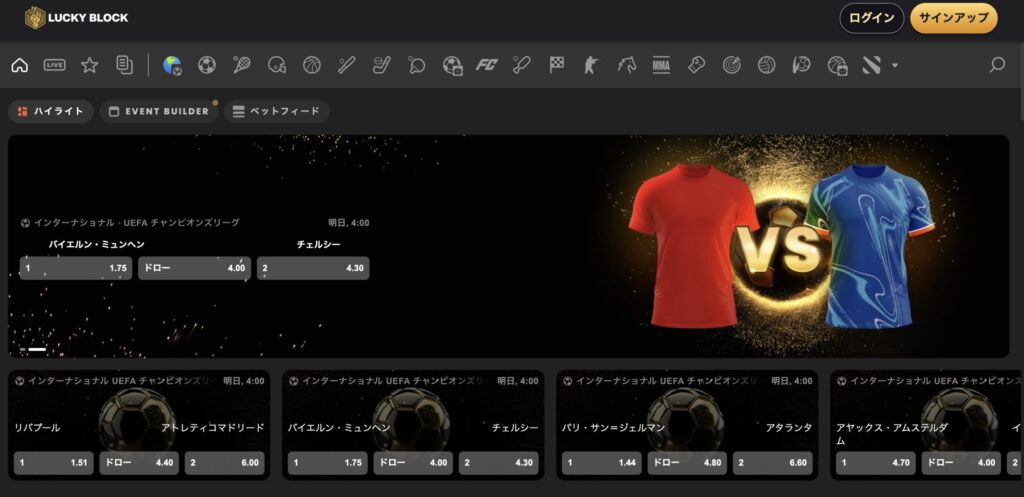
Task: Open the search magnifier
Action: pyautogui.click(x=997, y=65)
